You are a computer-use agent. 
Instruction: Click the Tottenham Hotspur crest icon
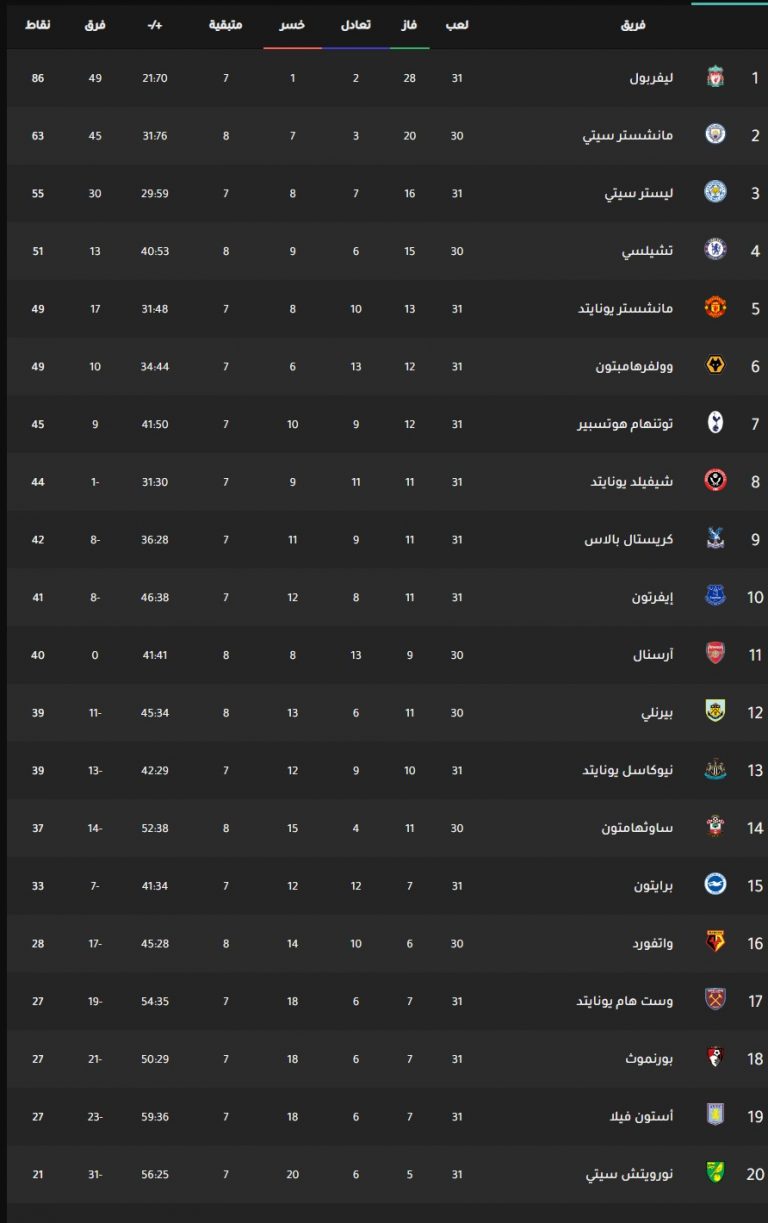(715, 424)
